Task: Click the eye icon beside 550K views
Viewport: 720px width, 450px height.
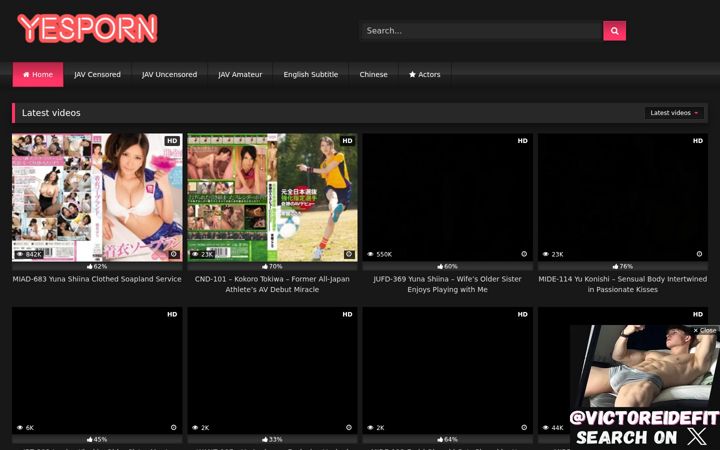Action: pyautogui.click(x=371, y=254)
